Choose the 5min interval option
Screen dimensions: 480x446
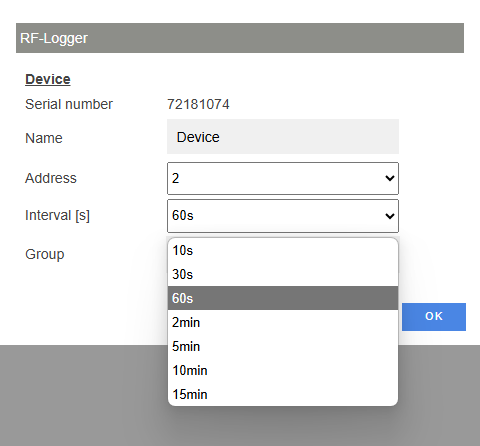coord(283,346)
